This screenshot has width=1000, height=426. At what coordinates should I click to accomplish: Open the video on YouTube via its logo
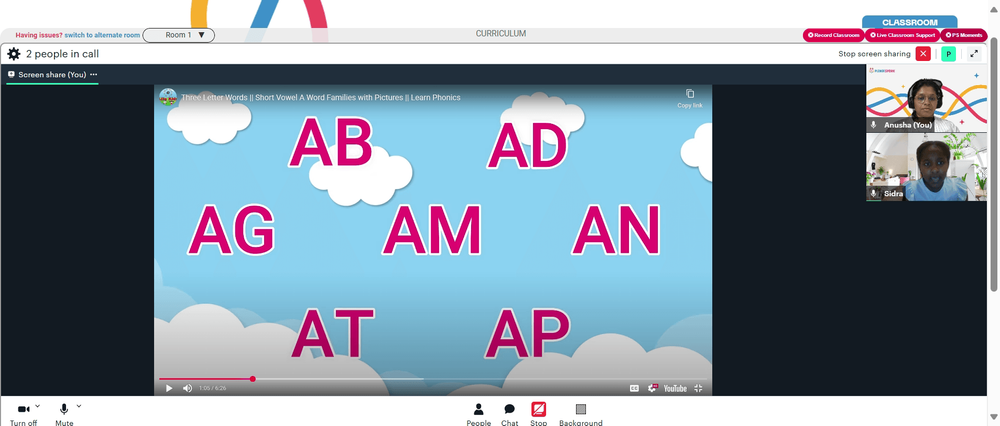[675, 388]
